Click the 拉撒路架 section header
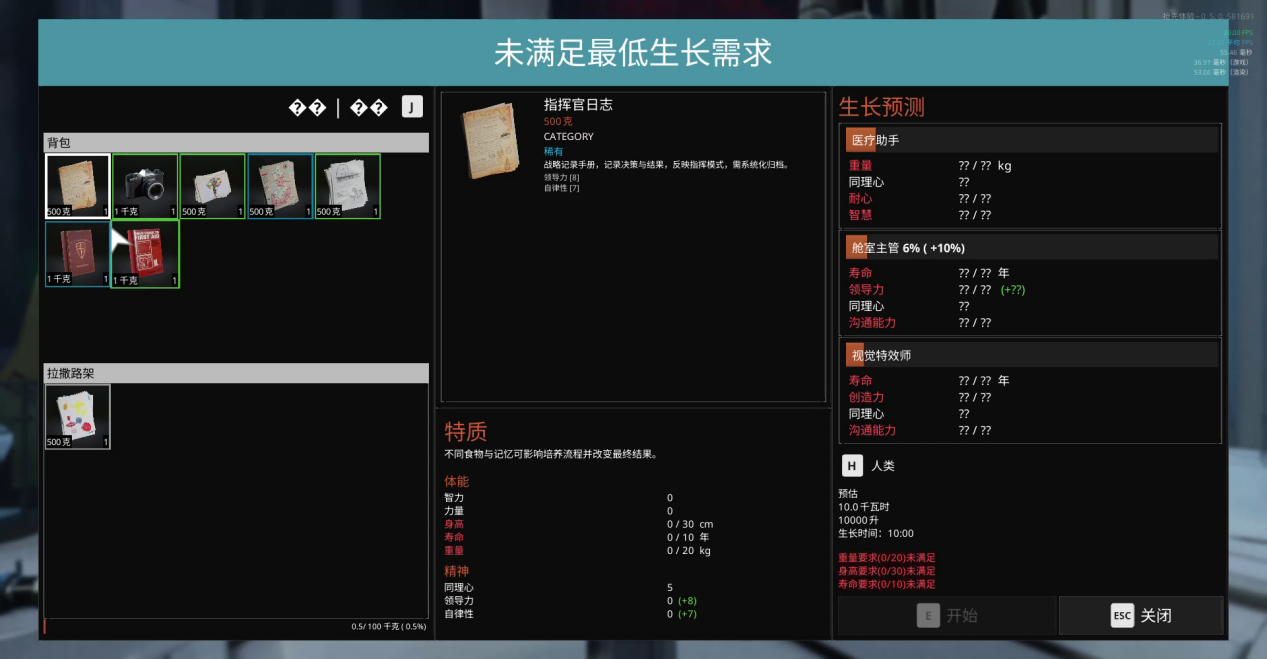This screenshot has width=1267, height=659. 236,373
